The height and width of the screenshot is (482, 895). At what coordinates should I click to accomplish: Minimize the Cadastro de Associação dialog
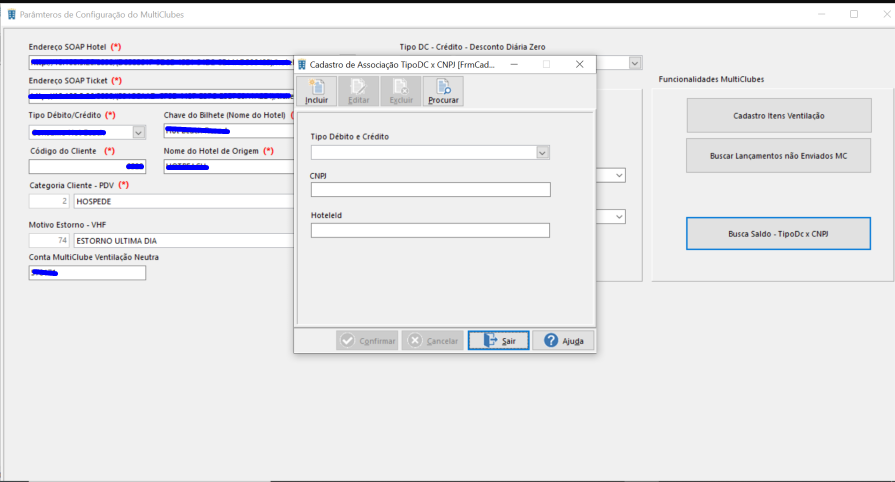[x=514, y=65]
